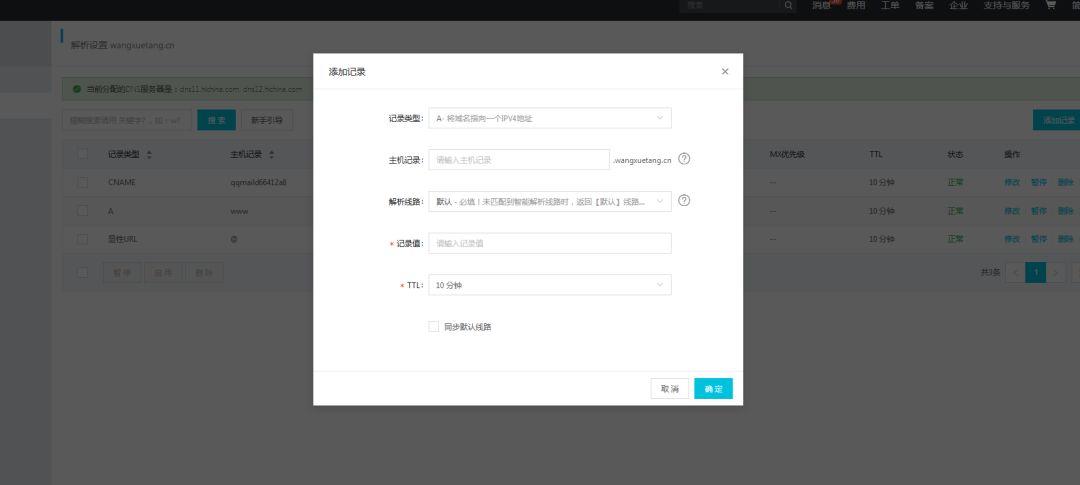Screen dimensions: 1080x485
Task: Open help icon beside 解析线路 dropdown
Action: click(684, 201)
